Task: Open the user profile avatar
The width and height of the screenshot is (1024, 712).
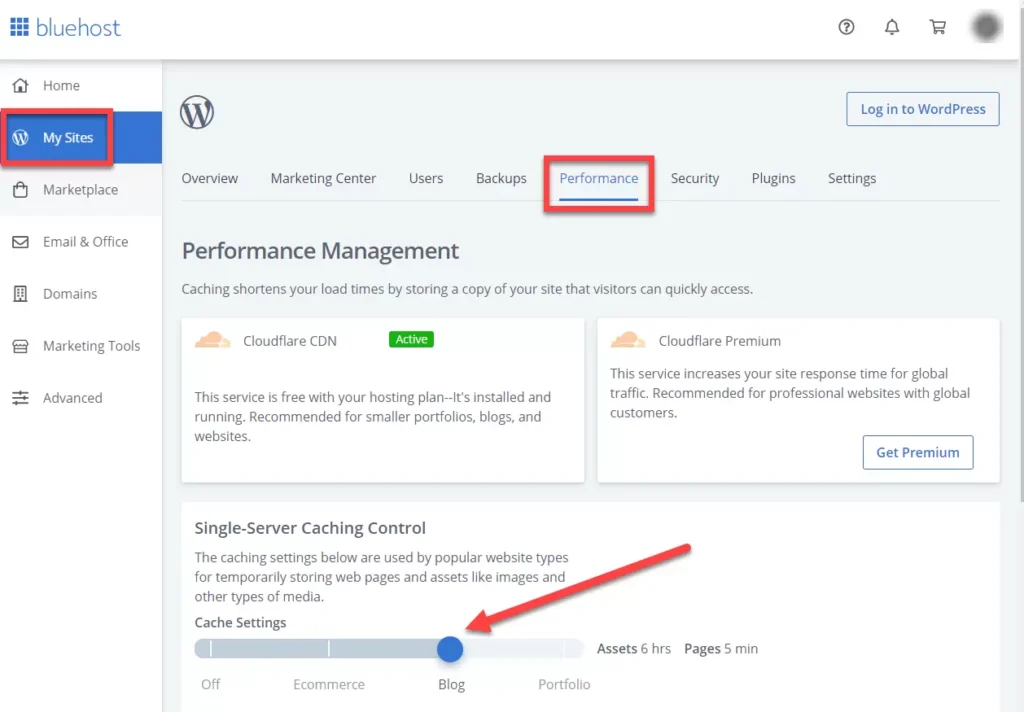Action: pyautogui.click(x=986, y=27)
